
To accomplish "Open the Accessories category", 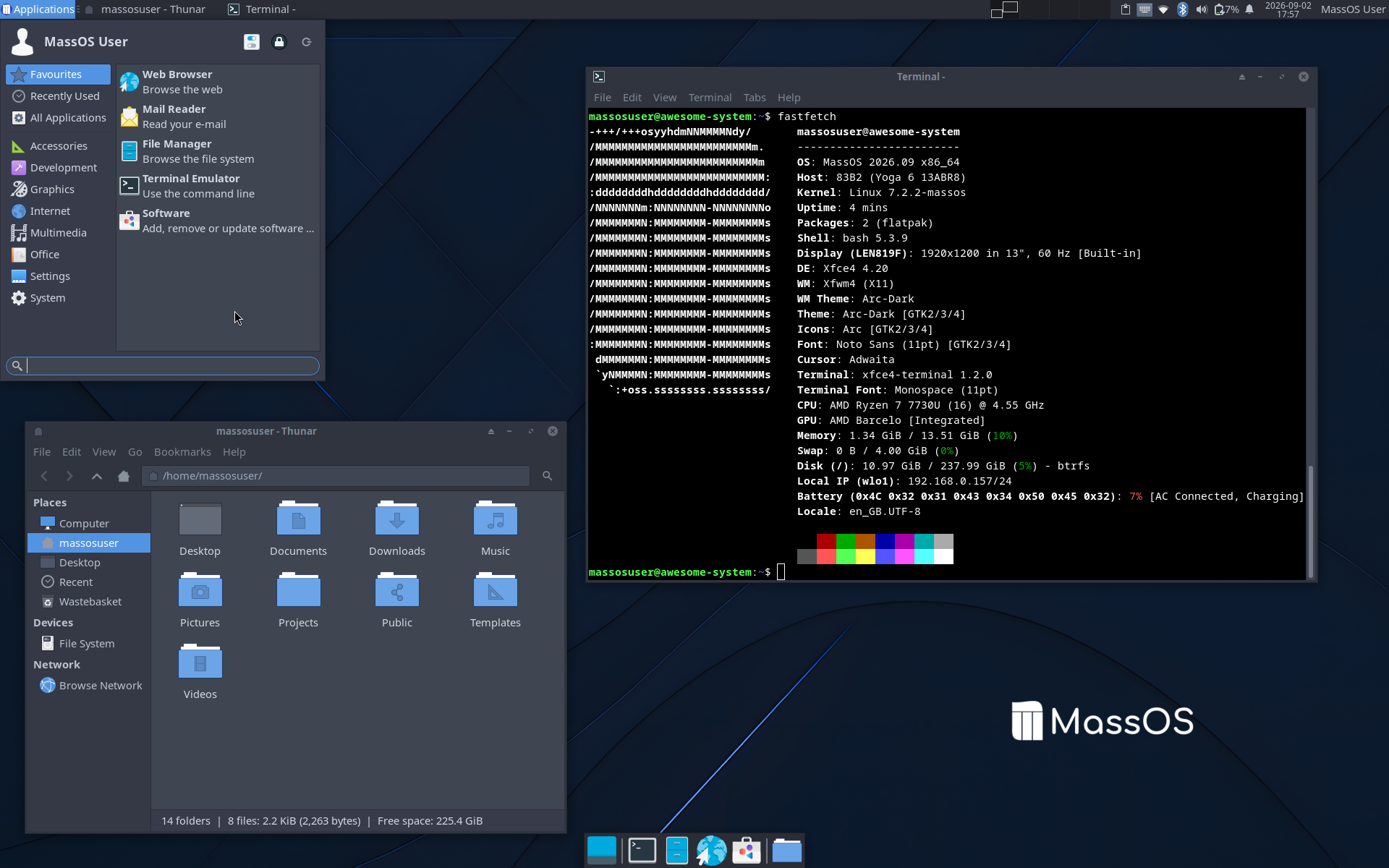I will pos(59,146).
